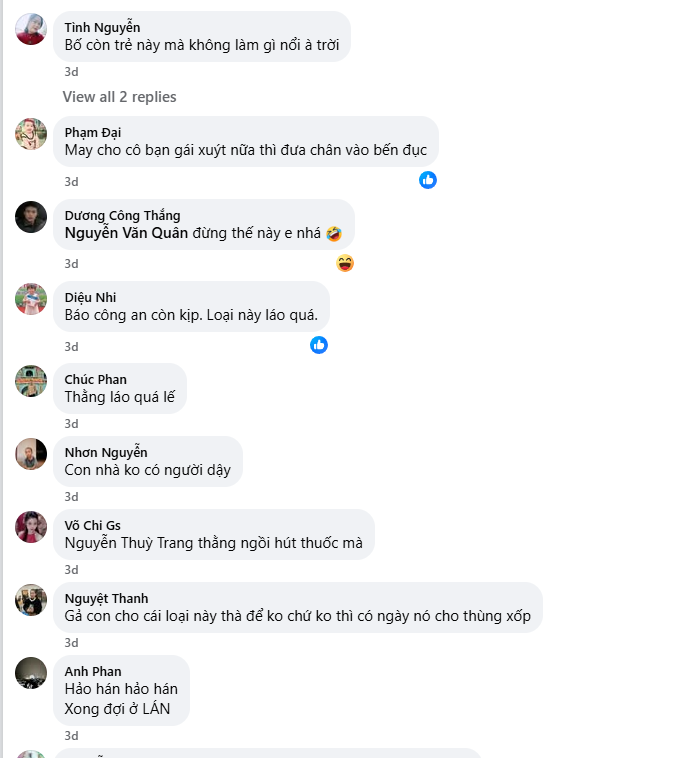Open Tình Nguyễn's profile picture
Screen dimensions: 682x758
point(31,29)
